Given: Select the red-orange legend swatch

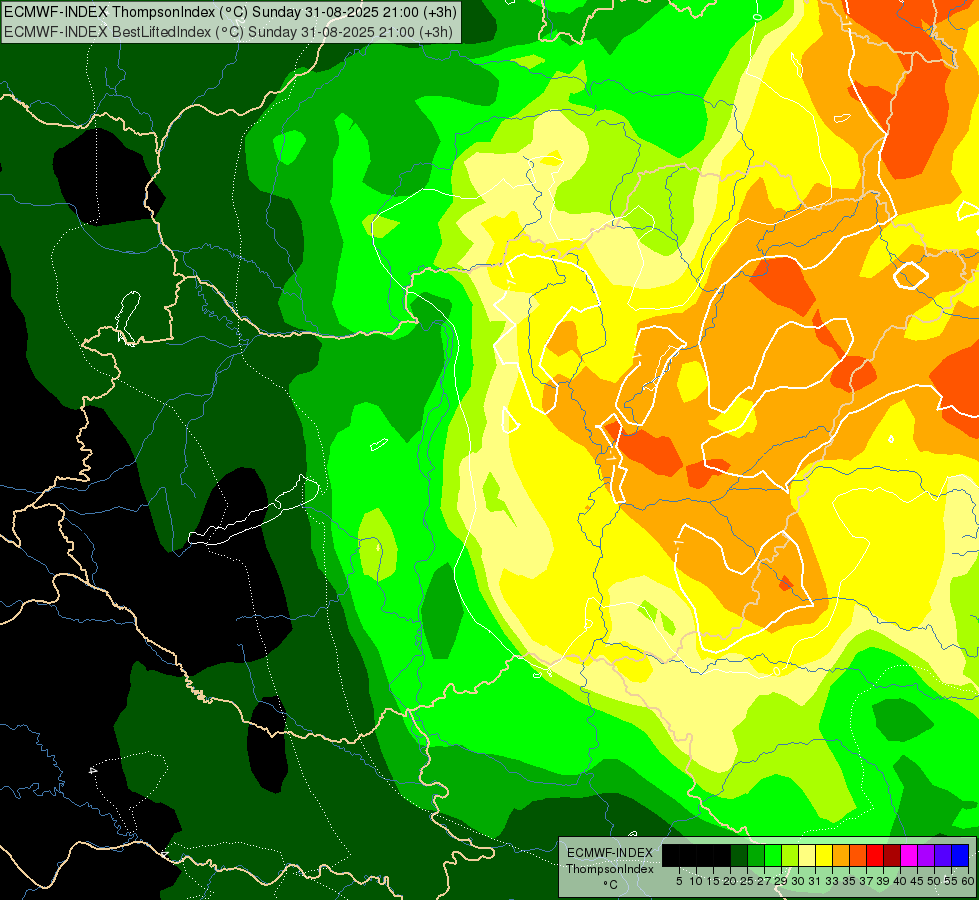Looking at the screenshot, I should point(858,855).
